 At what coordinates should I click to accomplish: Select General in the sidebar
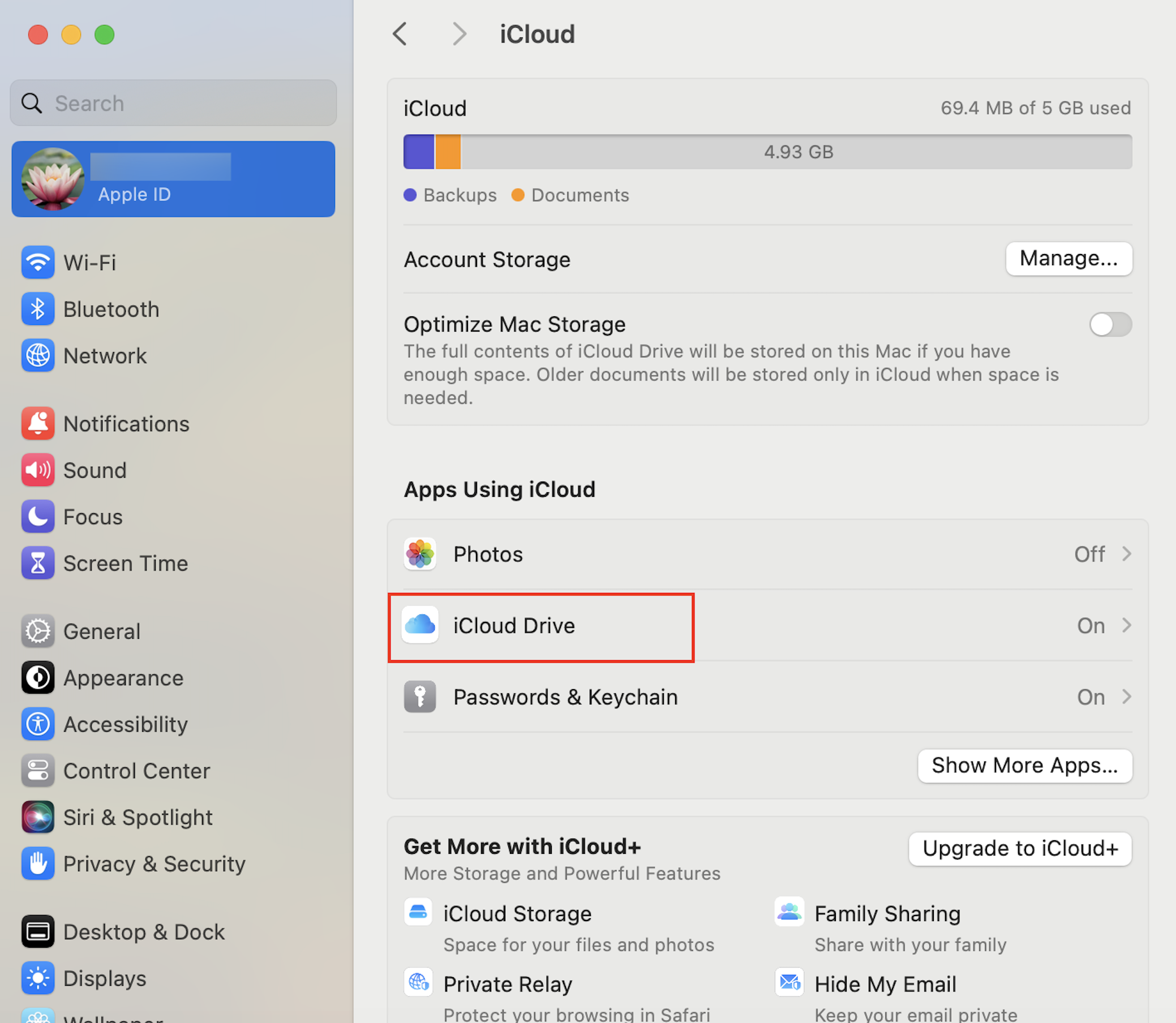click(102, 631)
